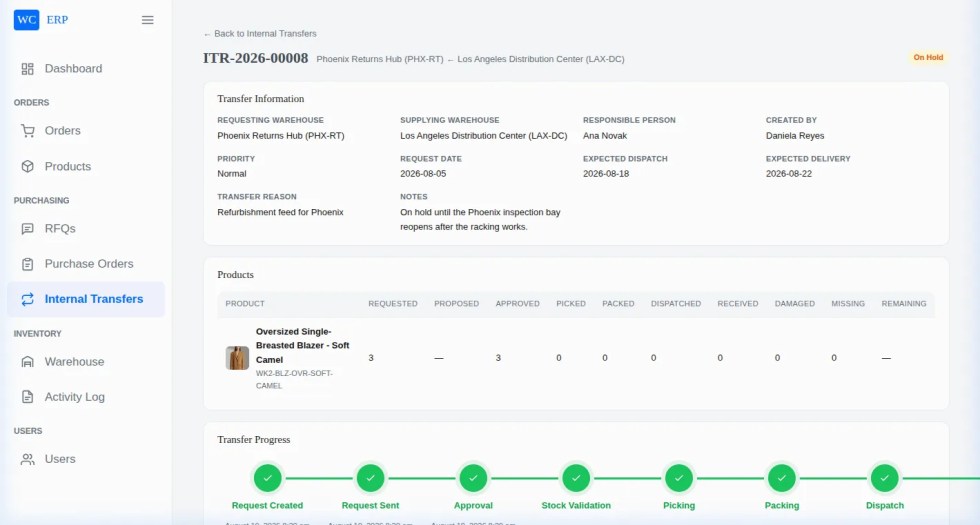Click Refurbishment feed for Phoenix reason
Screen dimensions: 980x525
click(x=281, y=212)
